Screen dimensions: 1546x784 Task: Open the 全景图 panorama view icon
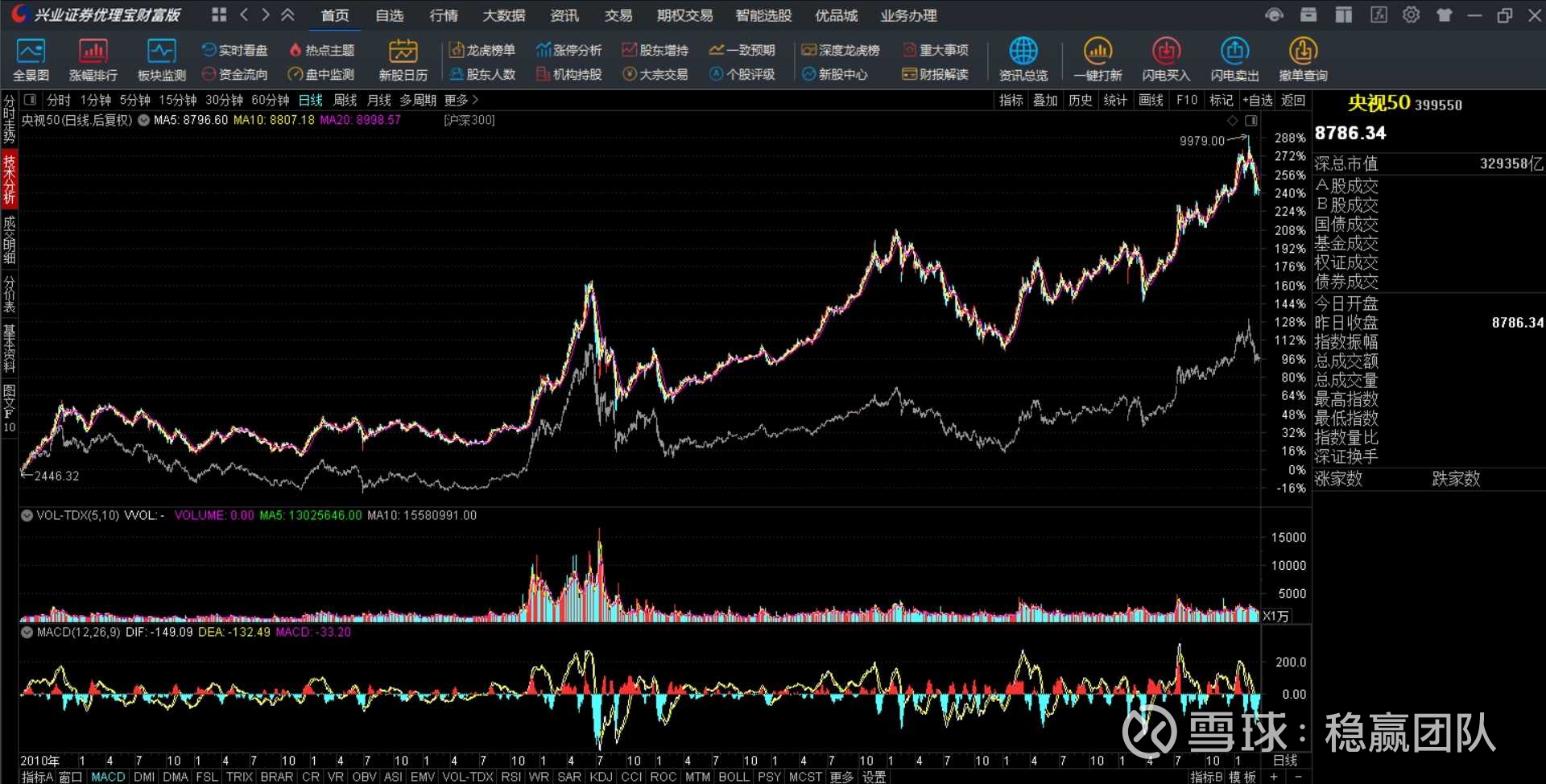[31, 60]
